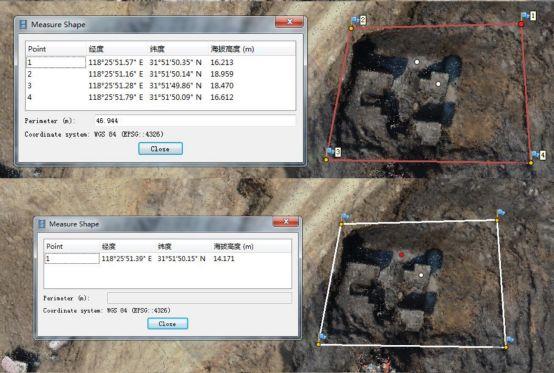
Task: Click latitude 31°51'50.15" N in lower dialog
Action: [181, 259]
